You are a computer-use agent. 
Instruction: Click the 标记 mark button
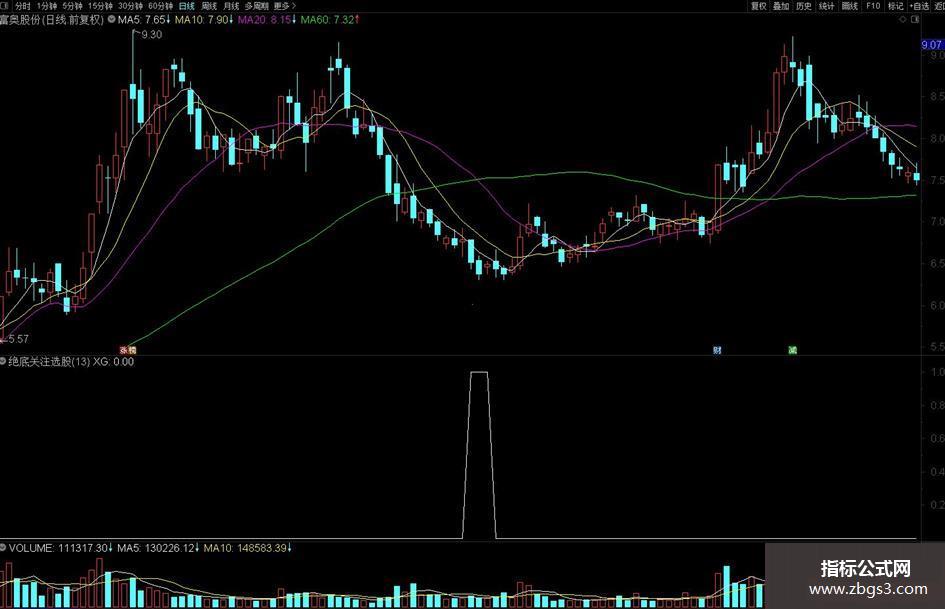click(x=896, y=5)
